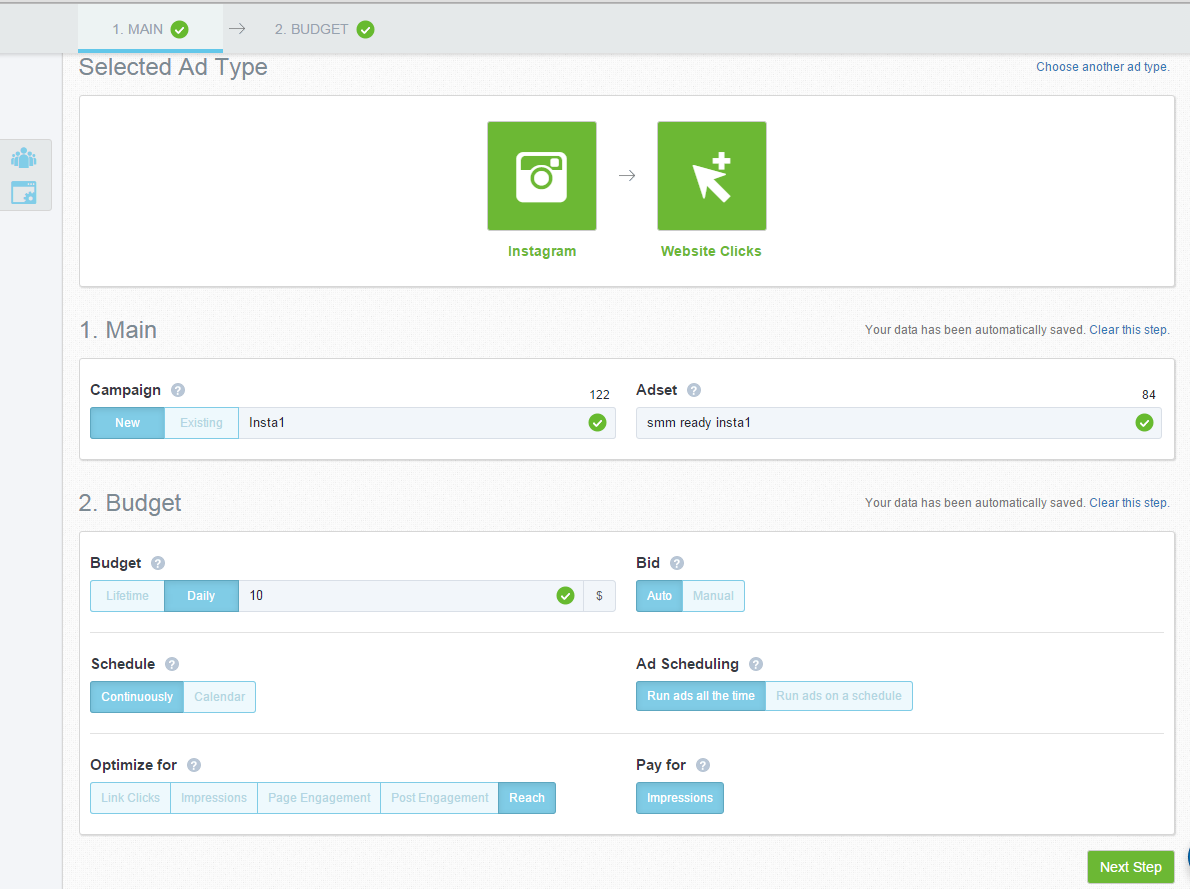Image resolution: width=1190 pixels, height=889 pixels.
Task: Go to the 1. MAIN step tab
Action: (x=150, y=29)
